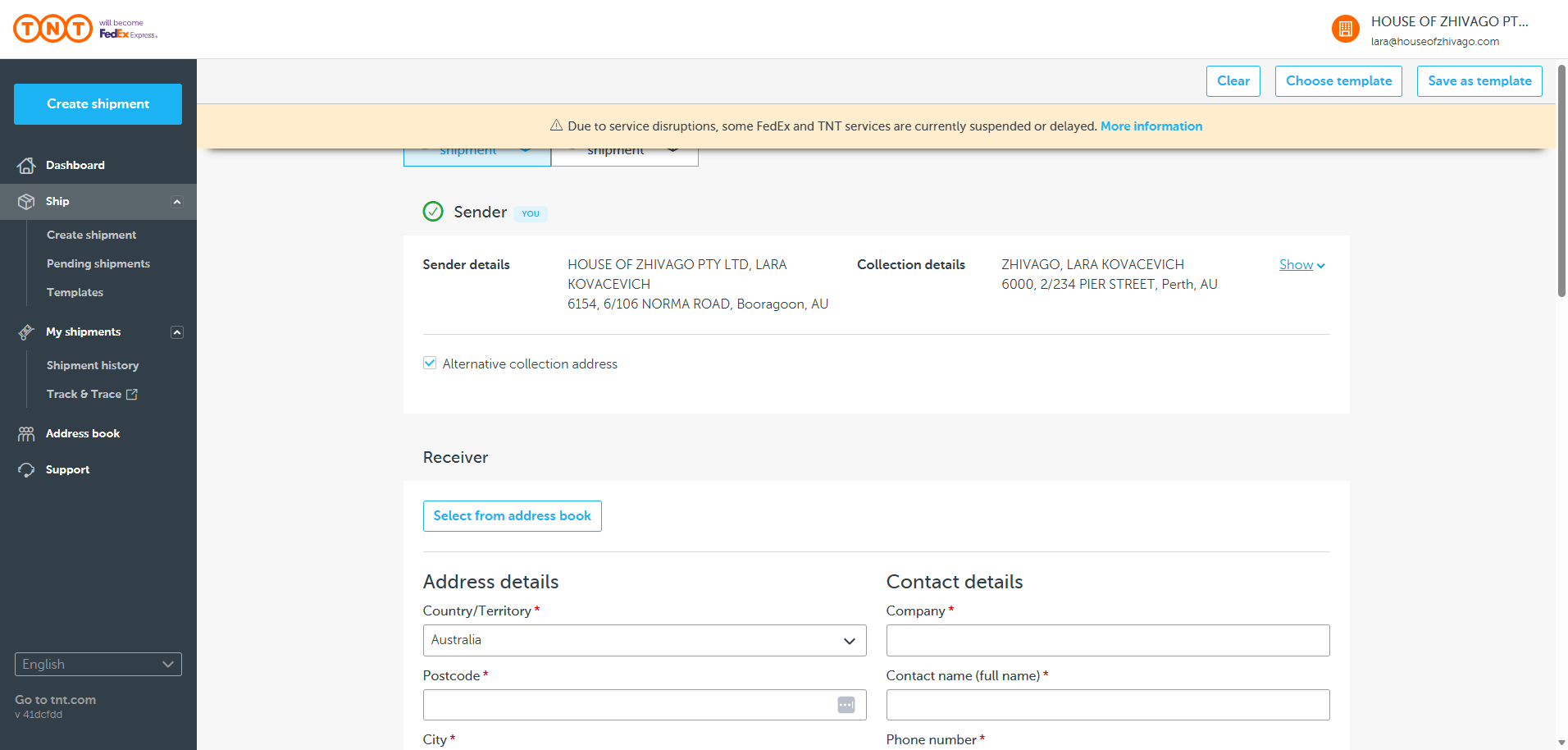The height and width of the screenshot is (750, 1568).
Task: Click the orange company account icon
Action: pyautogui.click(x=1345, y=30)
